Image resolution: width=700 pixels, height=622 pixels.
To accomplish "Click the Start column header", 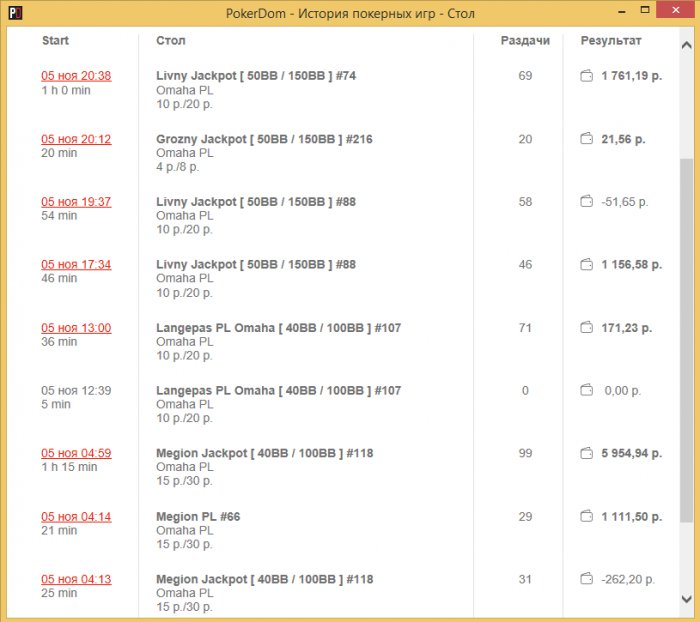I will pyautogui.click(x=55, y=41).
